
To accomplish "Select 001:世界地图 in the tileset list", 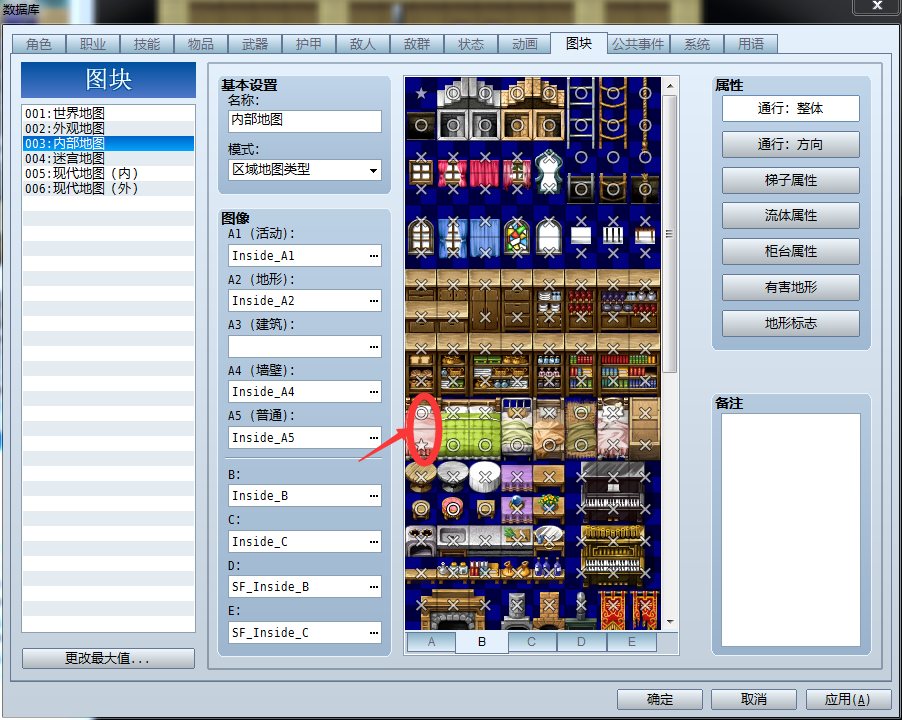I will tap(108, 113).
